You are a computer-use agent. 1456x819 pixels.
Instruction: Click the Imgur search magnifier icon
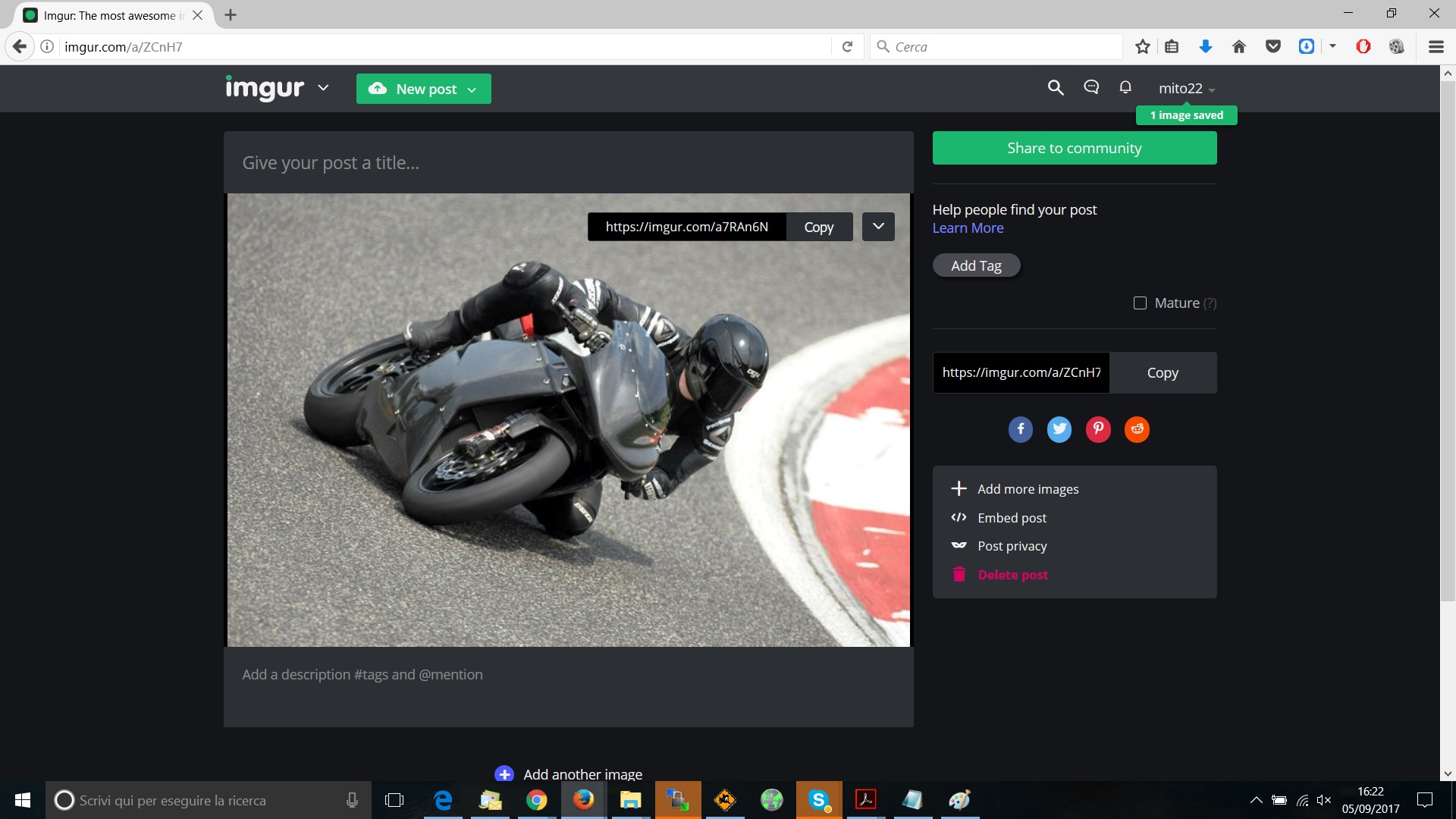(x=1056, y=88)
